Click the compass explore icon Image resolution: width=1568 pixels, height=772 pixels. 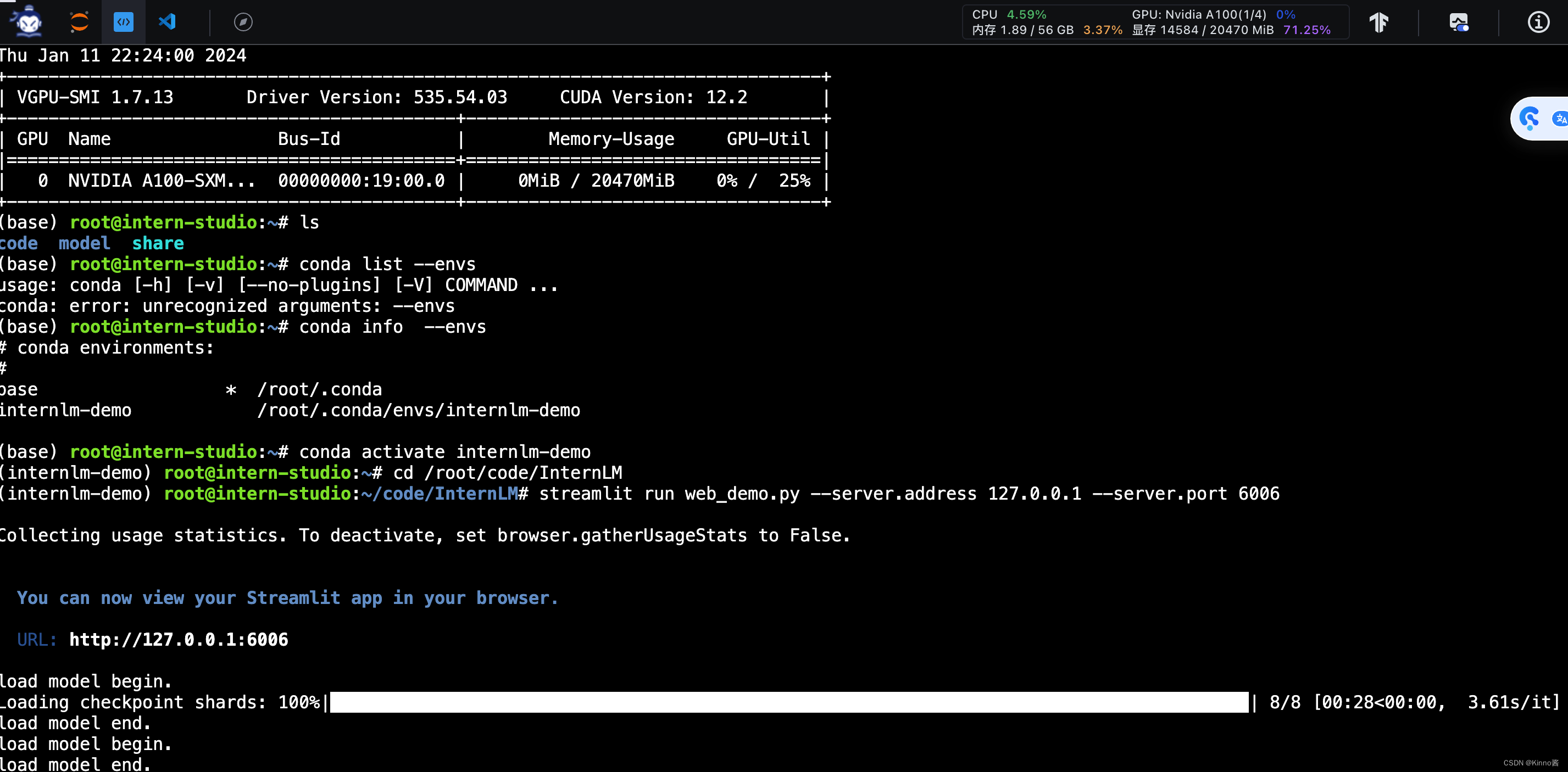(243, 22)
